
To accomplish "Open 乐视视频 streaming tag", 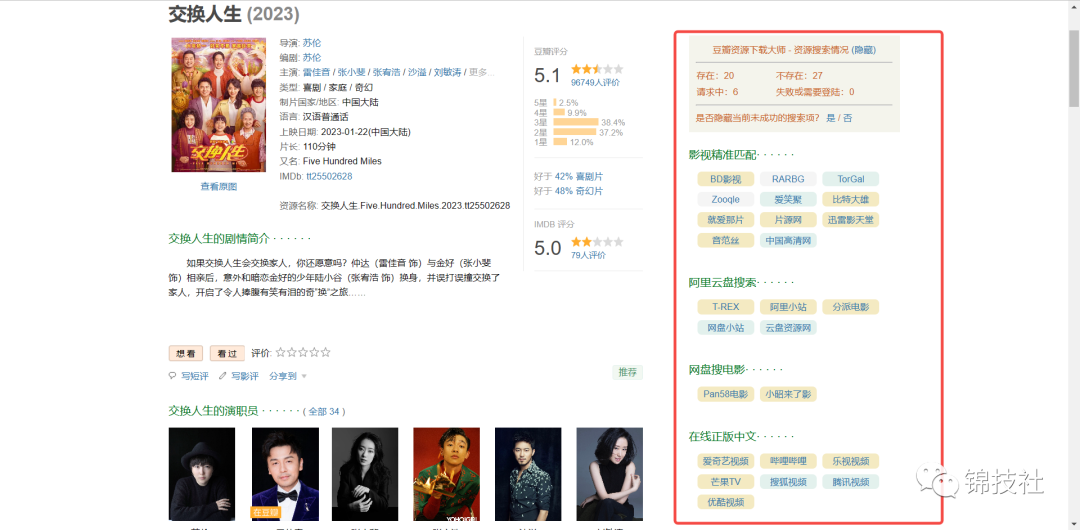I will (x=851, y=461).
